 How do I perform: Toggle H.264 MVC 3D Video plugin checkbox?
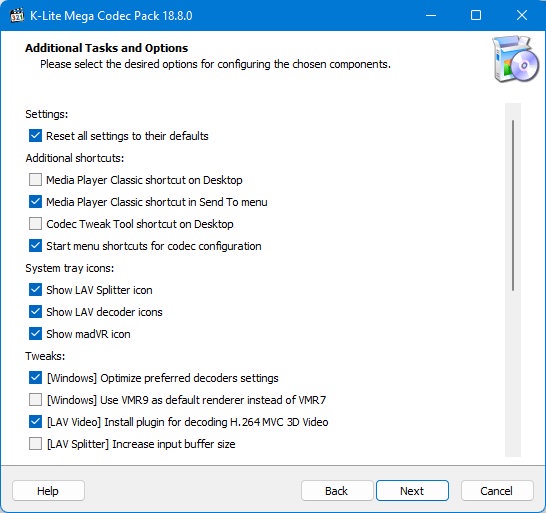(35, 421)
